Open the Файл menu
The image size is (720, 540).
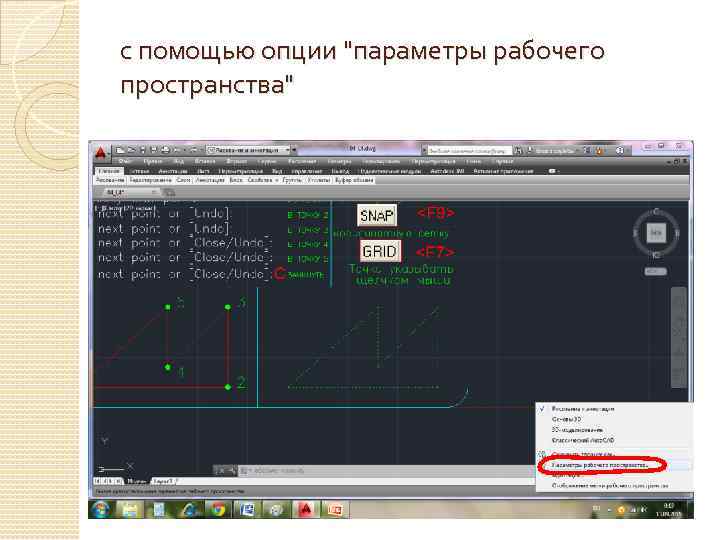(x=125, y=162)
